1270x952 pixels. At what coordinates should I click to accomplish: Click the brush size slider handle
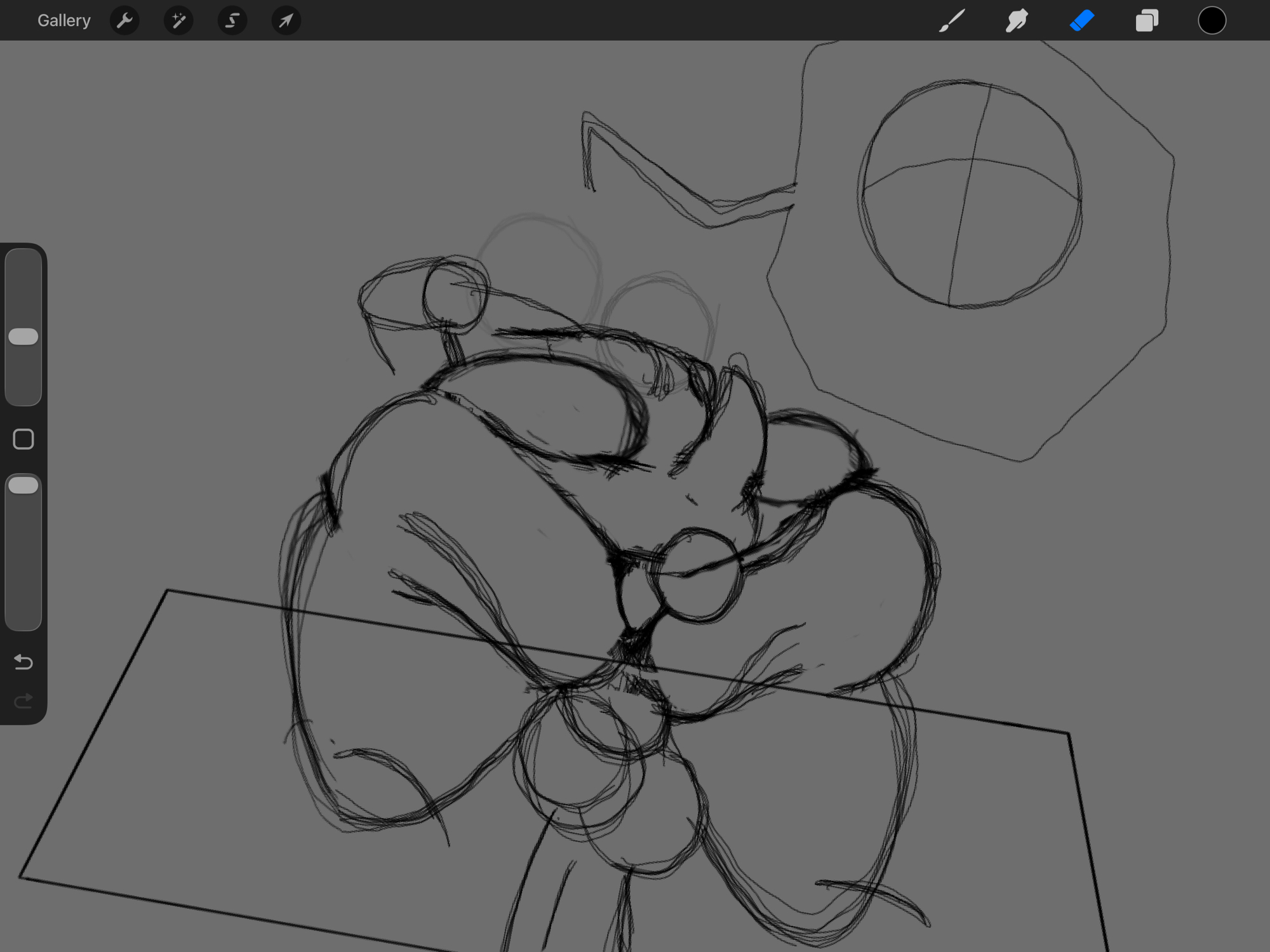coord(23,337)
